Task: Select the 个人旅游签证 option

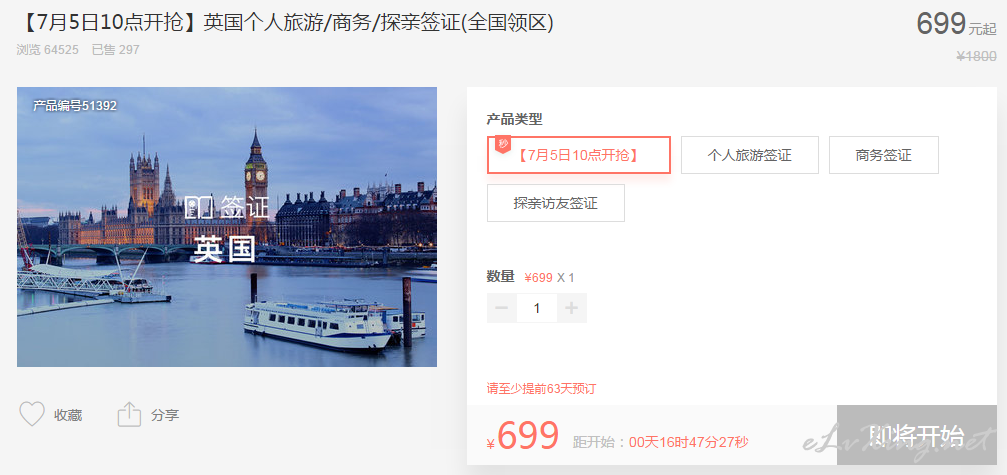Action: pyautogui.click(x=749, y=155)
